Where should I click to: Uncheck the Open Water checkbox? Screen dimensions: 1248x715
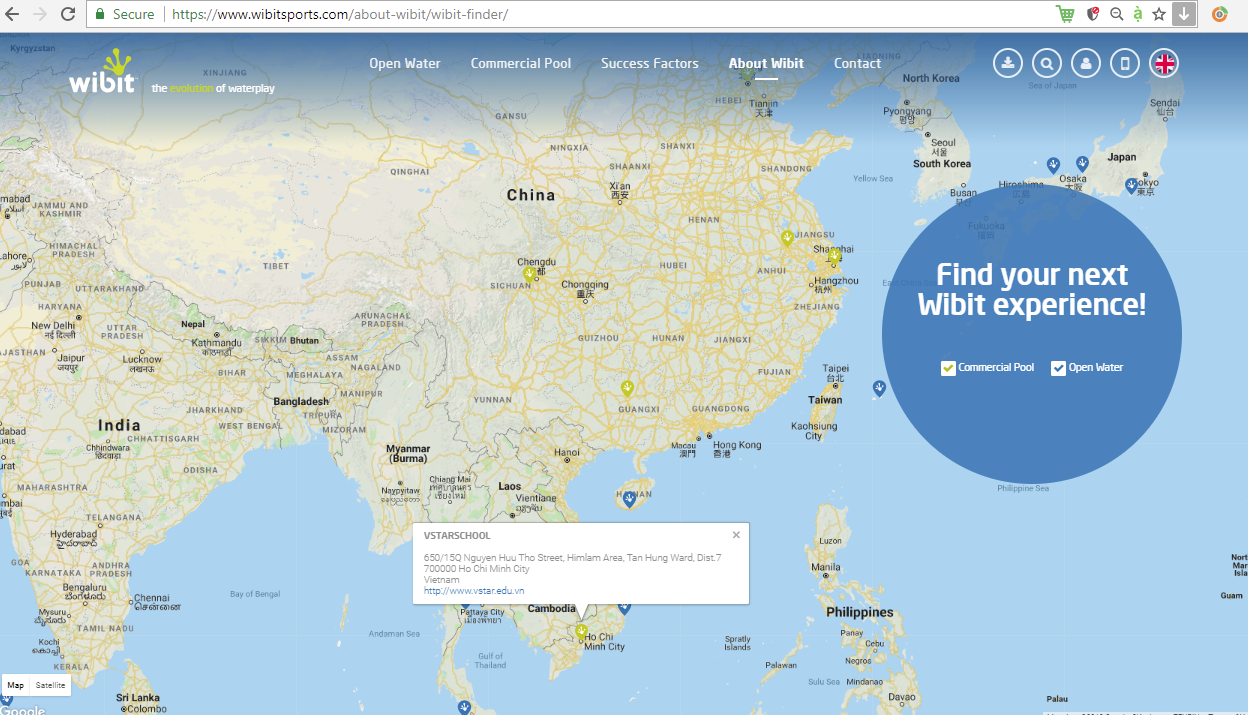1058,368
